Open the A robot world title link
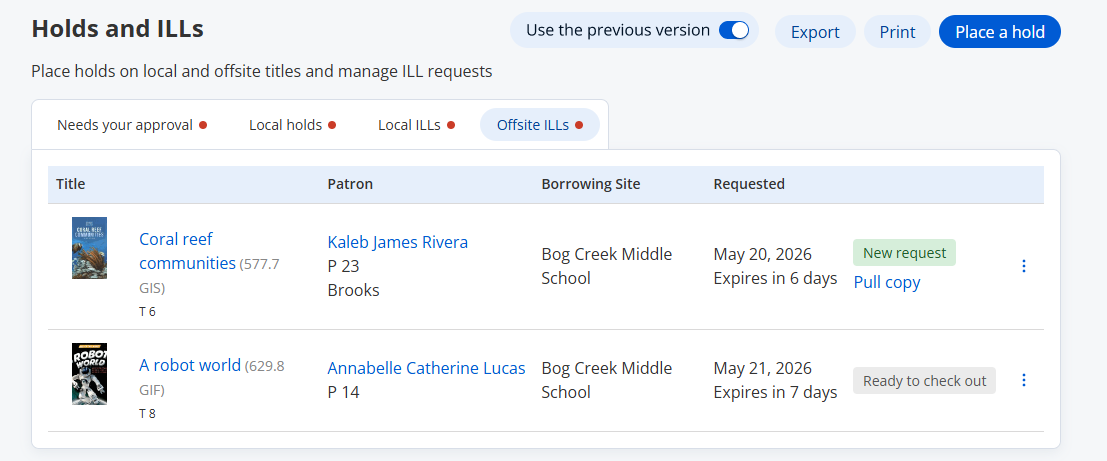The height and width of the screenshot is (461, 1107). pyautogui.click(x=190, y=366)
